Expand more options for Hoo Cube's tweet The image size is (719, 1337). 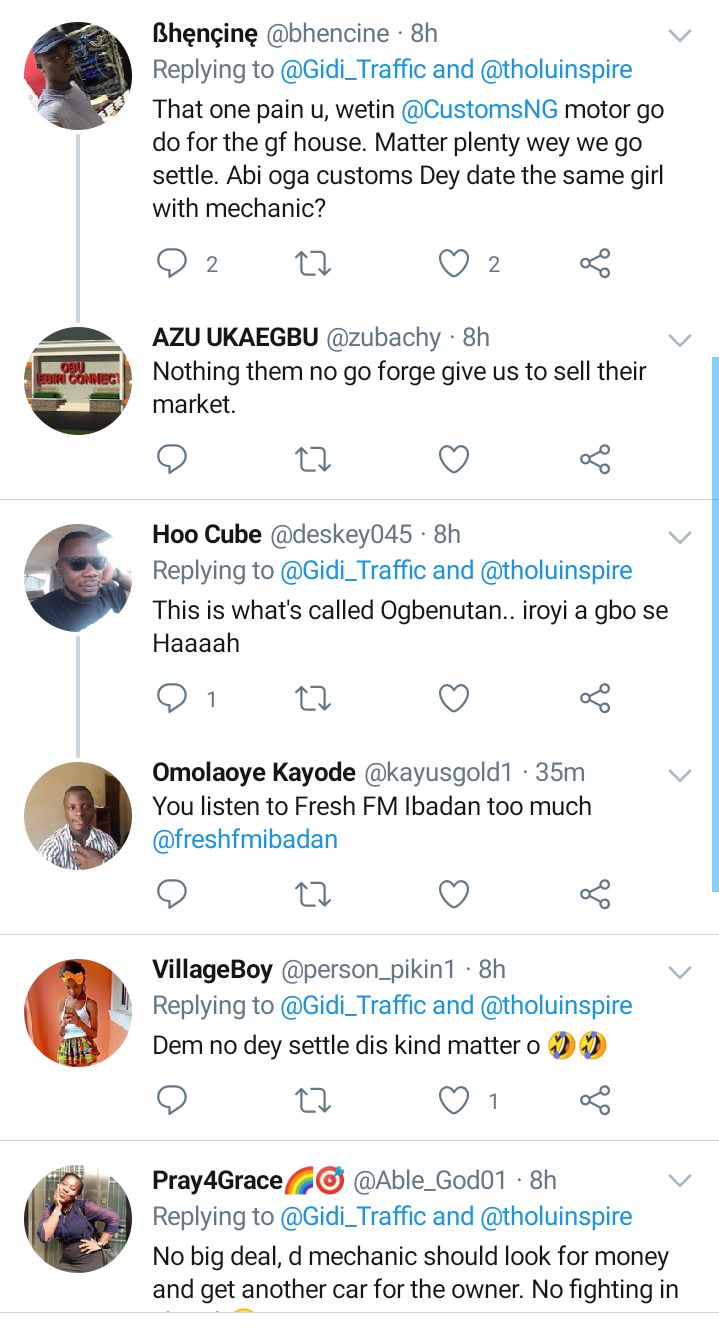pos(680,537)
